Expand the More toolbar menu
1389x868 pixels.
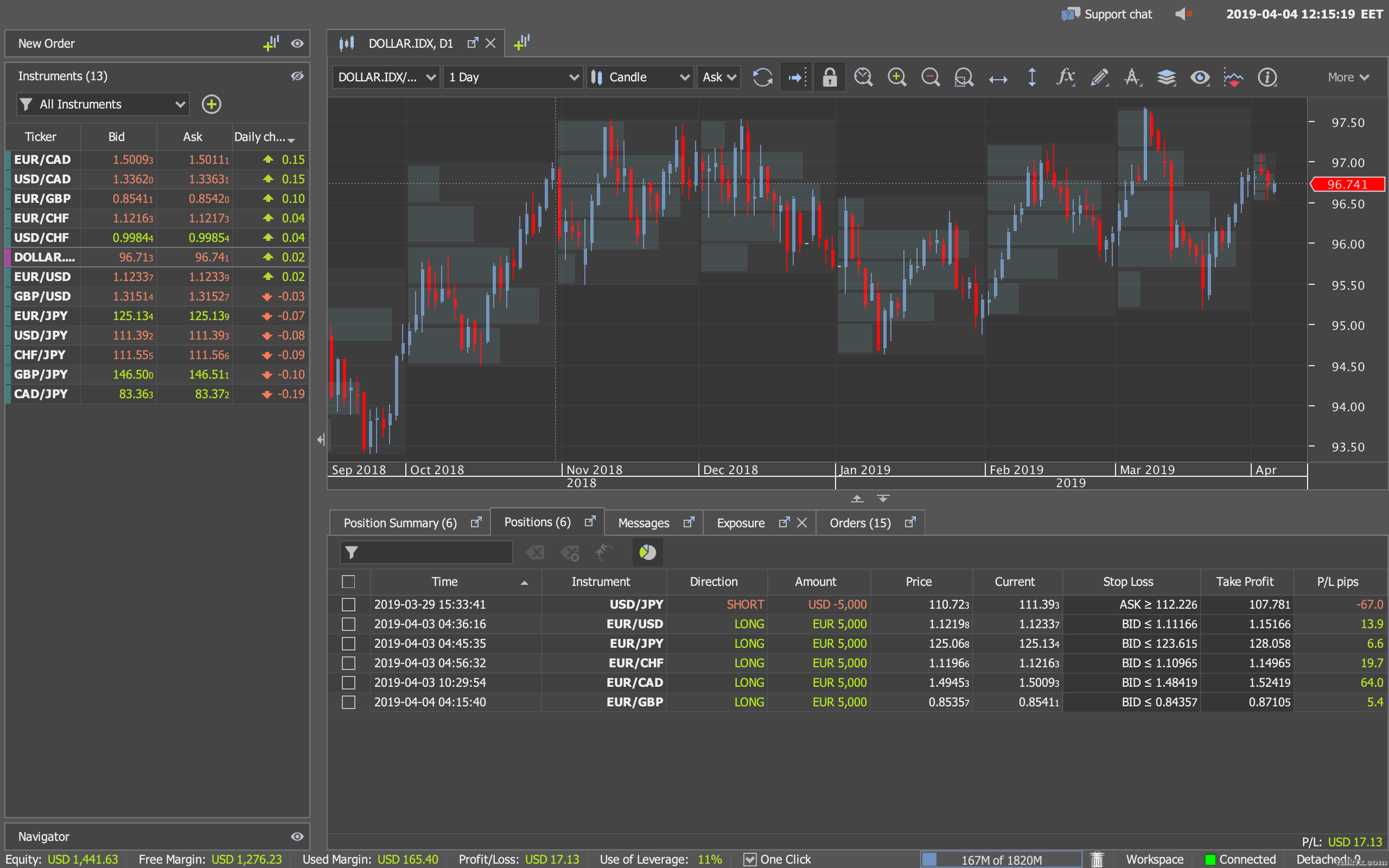click(x=1348, y=77)
